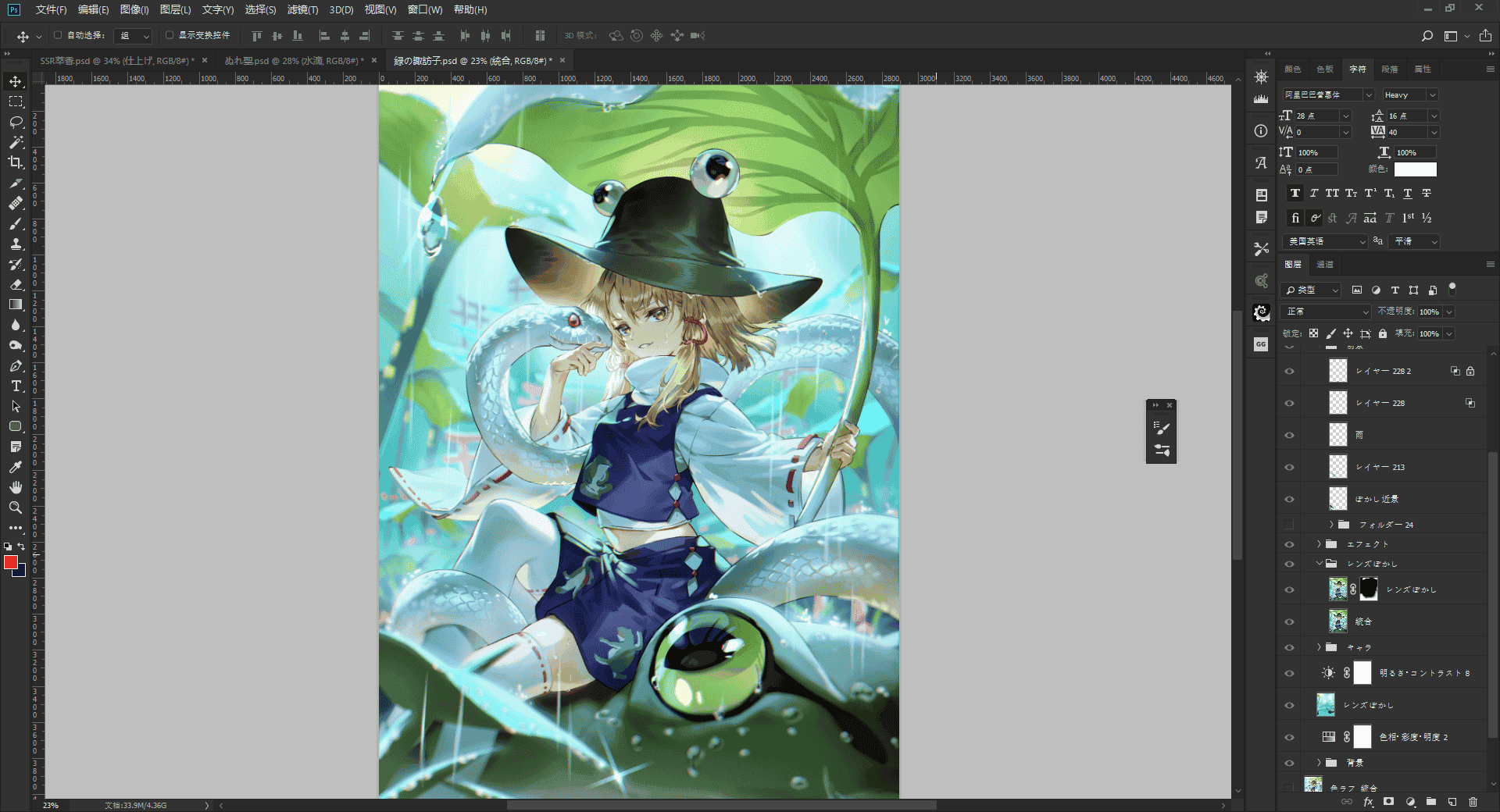Select the Hand tool

16,487
